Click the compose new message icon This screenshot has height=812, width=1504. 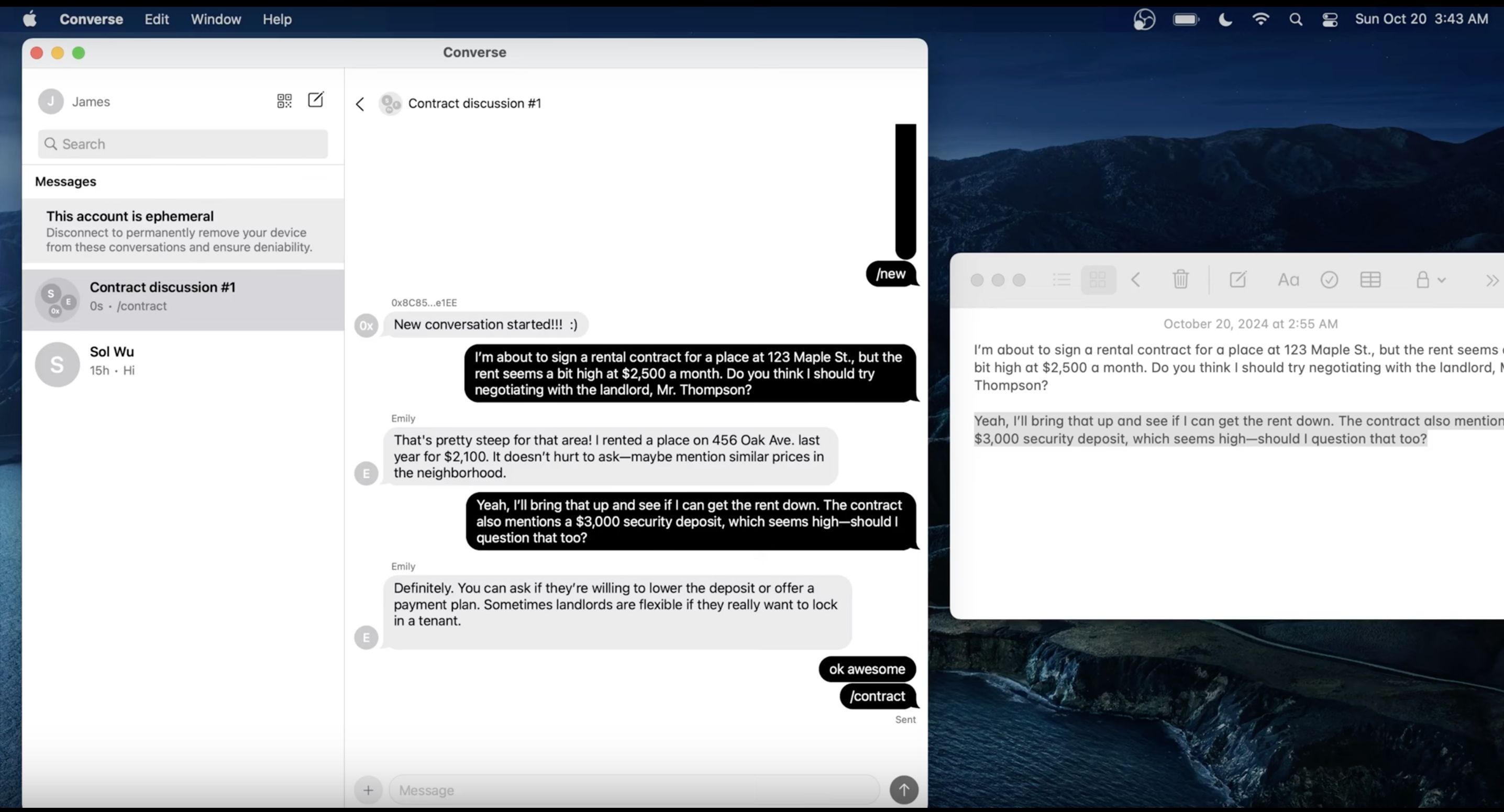click(315, 100)
